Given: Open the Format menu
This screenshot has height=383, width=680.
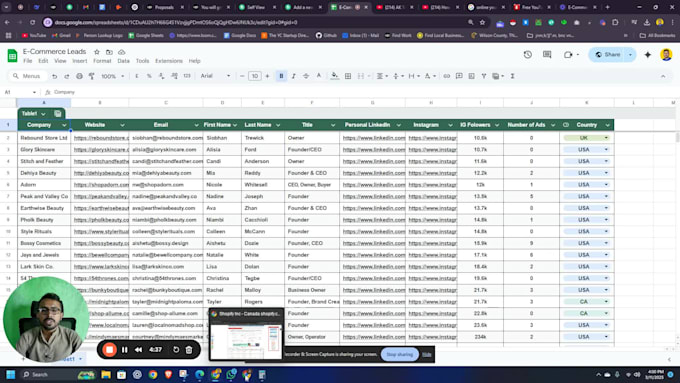Looking at the screenshot, I should 102,61.
